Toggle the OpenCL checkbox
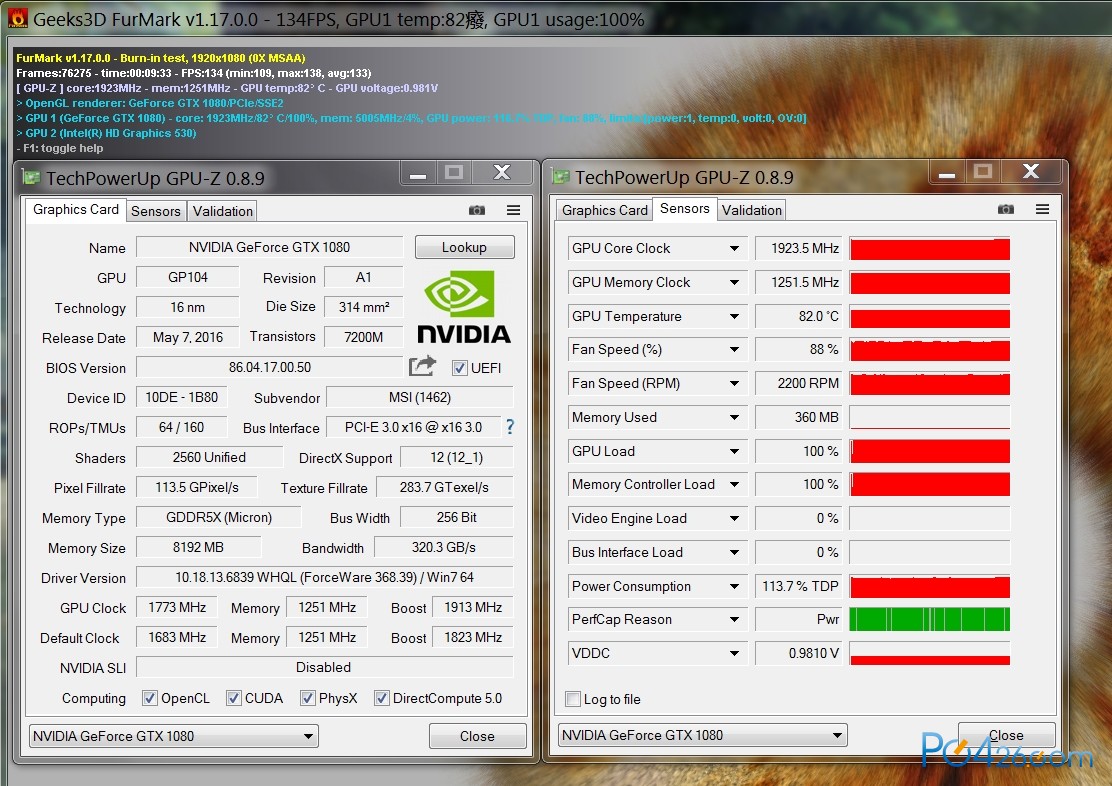This screenshot has width=1112, height=786. (150, 698)
